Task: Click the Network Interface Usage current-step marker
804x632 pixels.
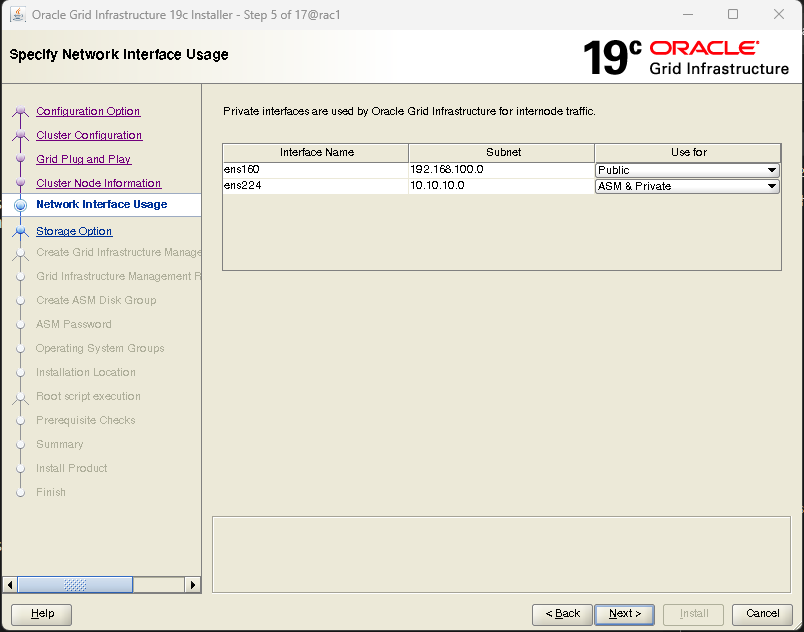Action: click(x=21, y=205)
